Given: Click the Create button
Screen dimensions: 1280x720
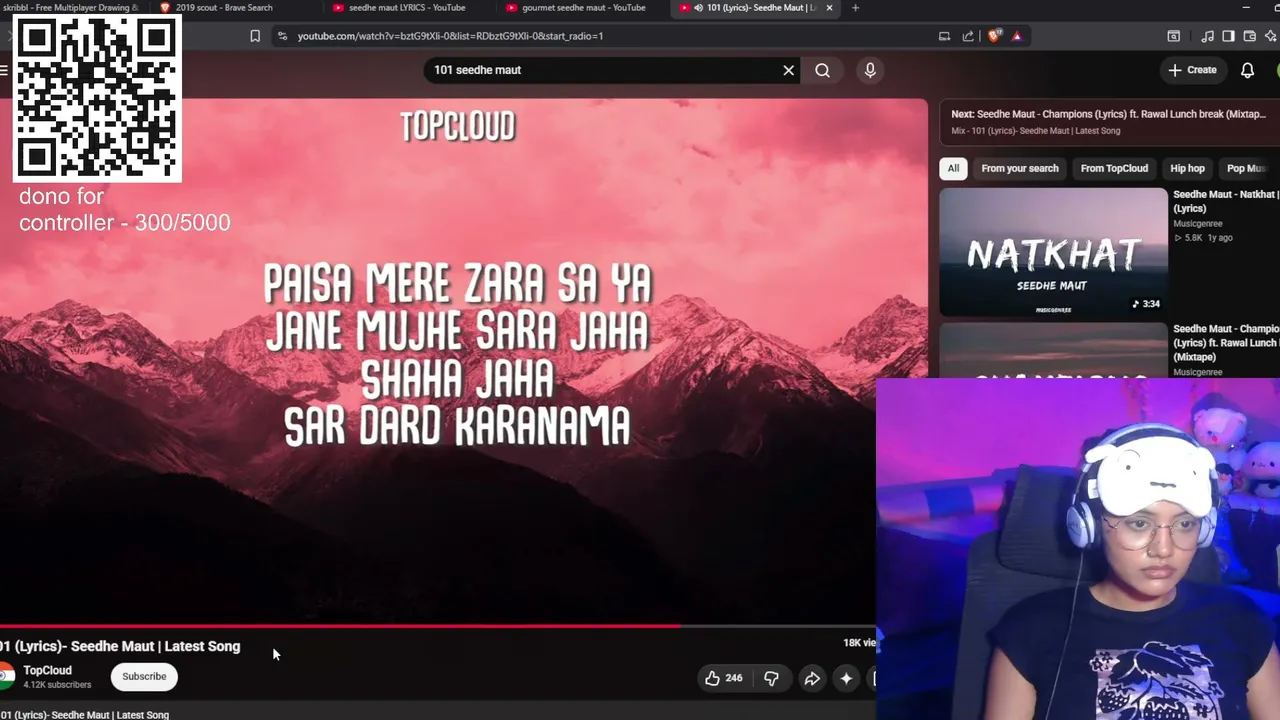Looking at the screenshot, I should point(1192,70).
